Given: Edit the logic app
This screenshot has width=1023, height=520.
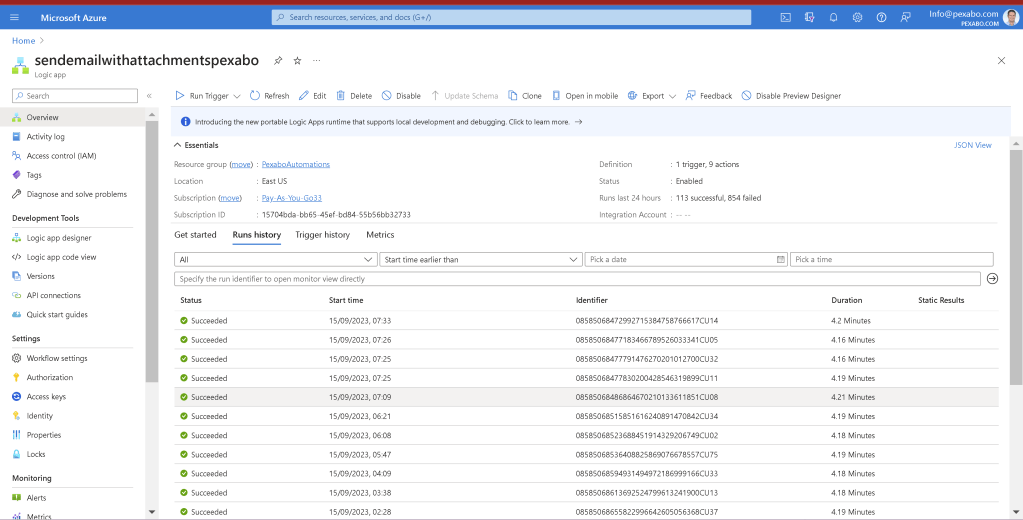Looking at the screenshot, I should [313, 96].
